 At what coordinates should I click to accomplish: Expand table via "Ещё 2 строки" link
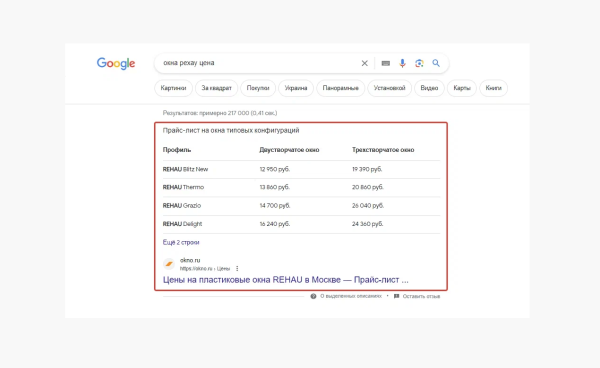pyautogui.click(x=181, y=242)
